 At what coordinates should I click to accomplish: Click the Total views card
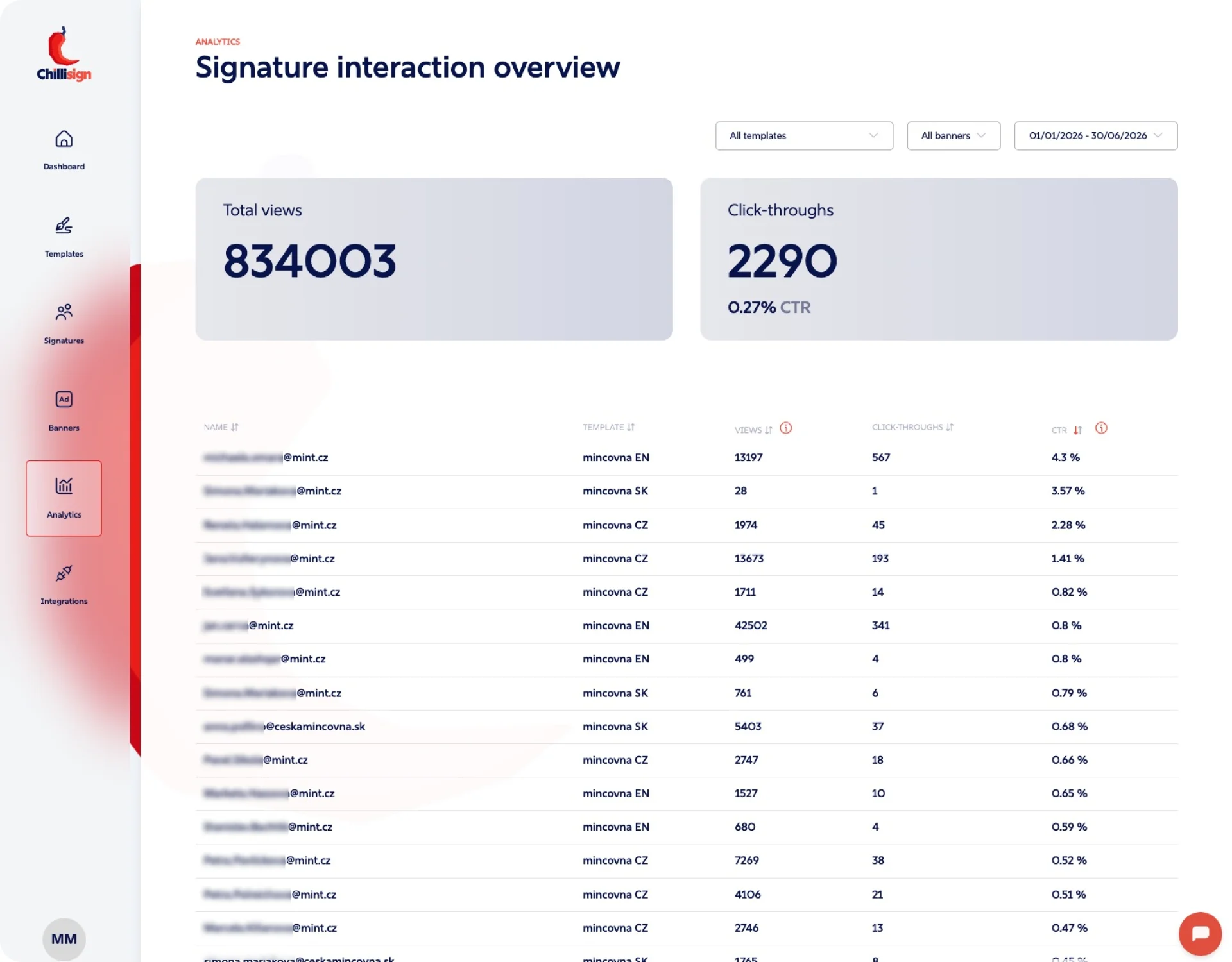[434, 259]
